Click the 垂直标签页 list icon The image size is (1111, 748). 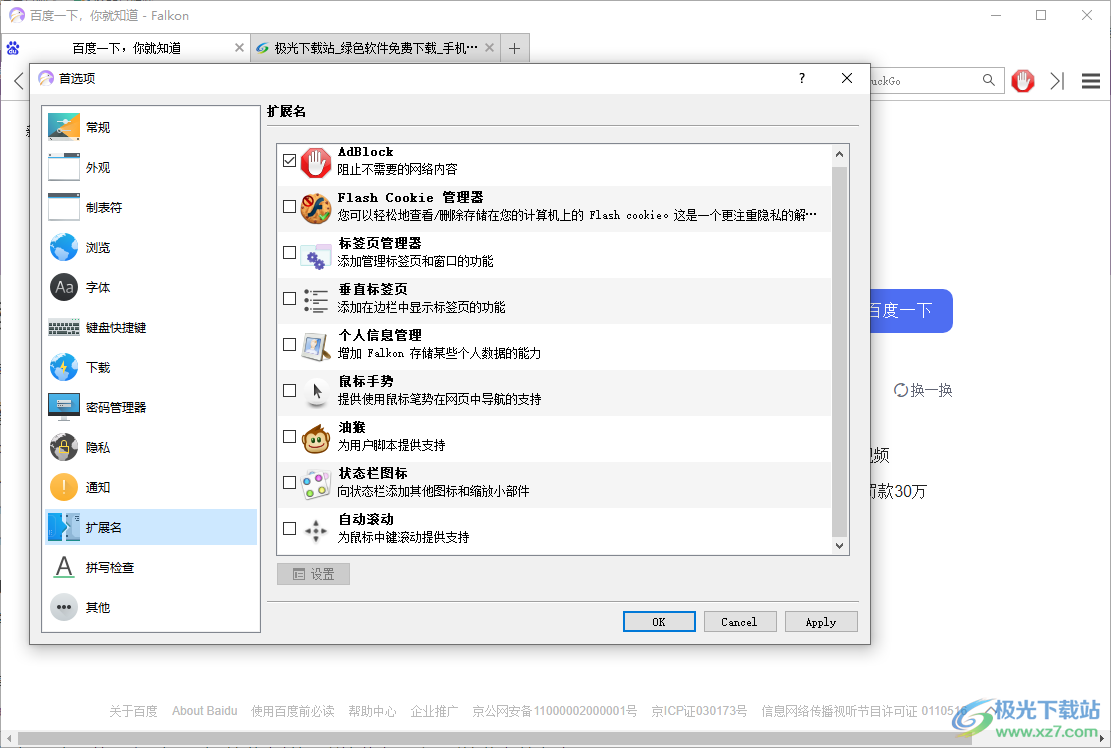pos(315,300)
